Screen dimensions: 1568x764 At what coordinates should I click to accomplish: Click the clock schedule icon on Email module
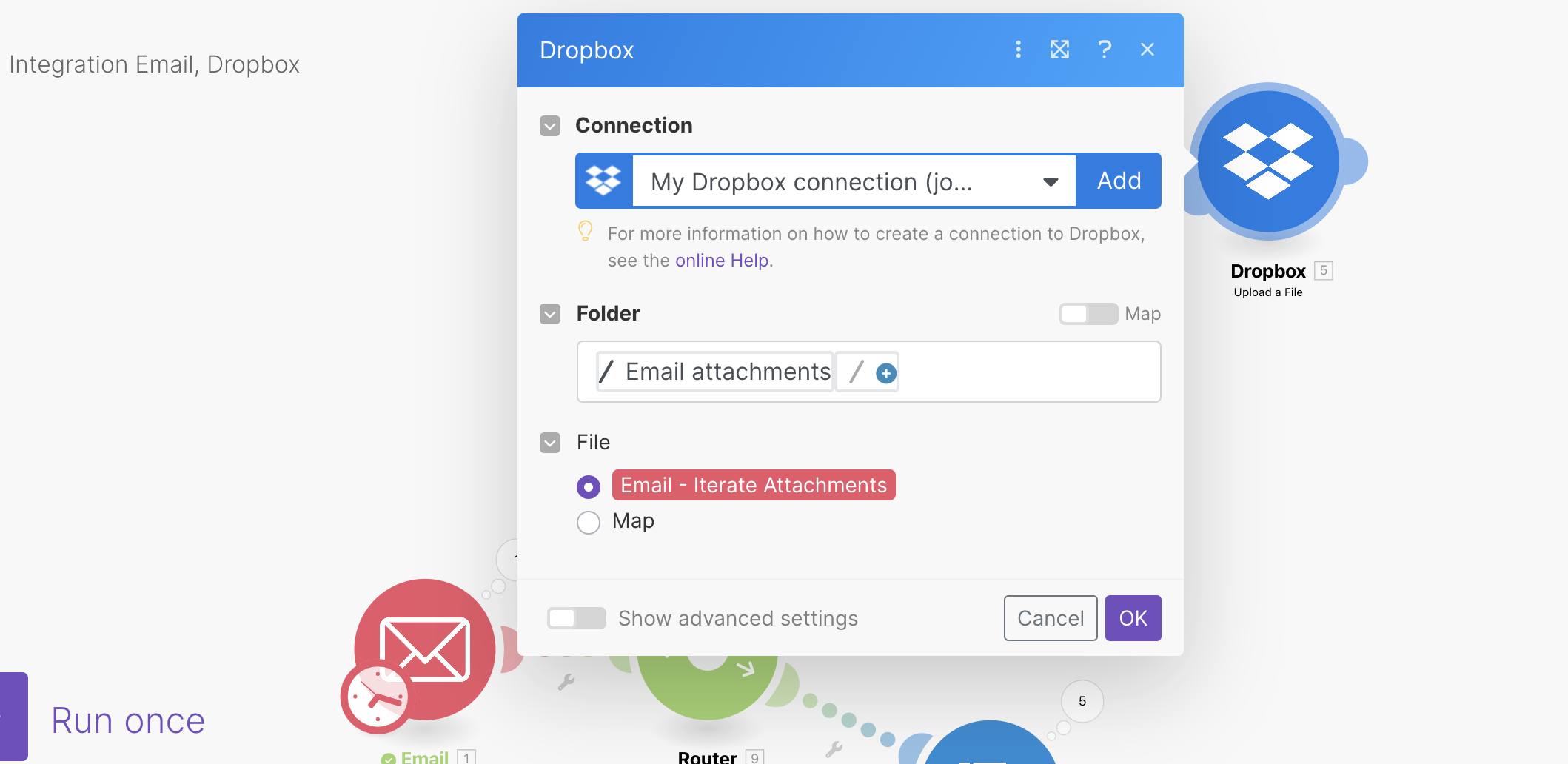pyautogui.click(x=376, y=697)
